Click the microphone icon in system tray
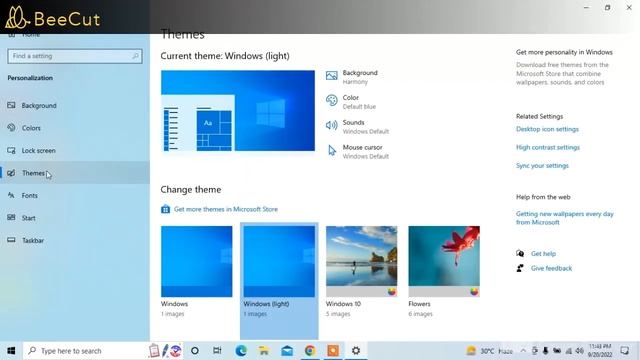 (x=545, y=351)
